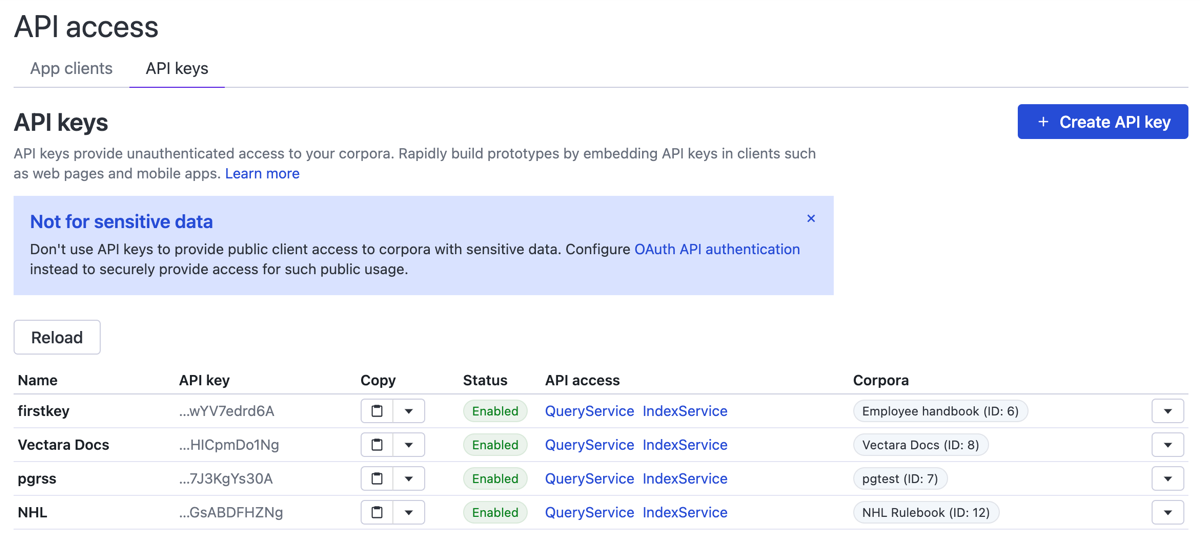The width and height of the screenshot is (1200, 534).
Task: Copy the NHL API key
Action: coord(377,512)
